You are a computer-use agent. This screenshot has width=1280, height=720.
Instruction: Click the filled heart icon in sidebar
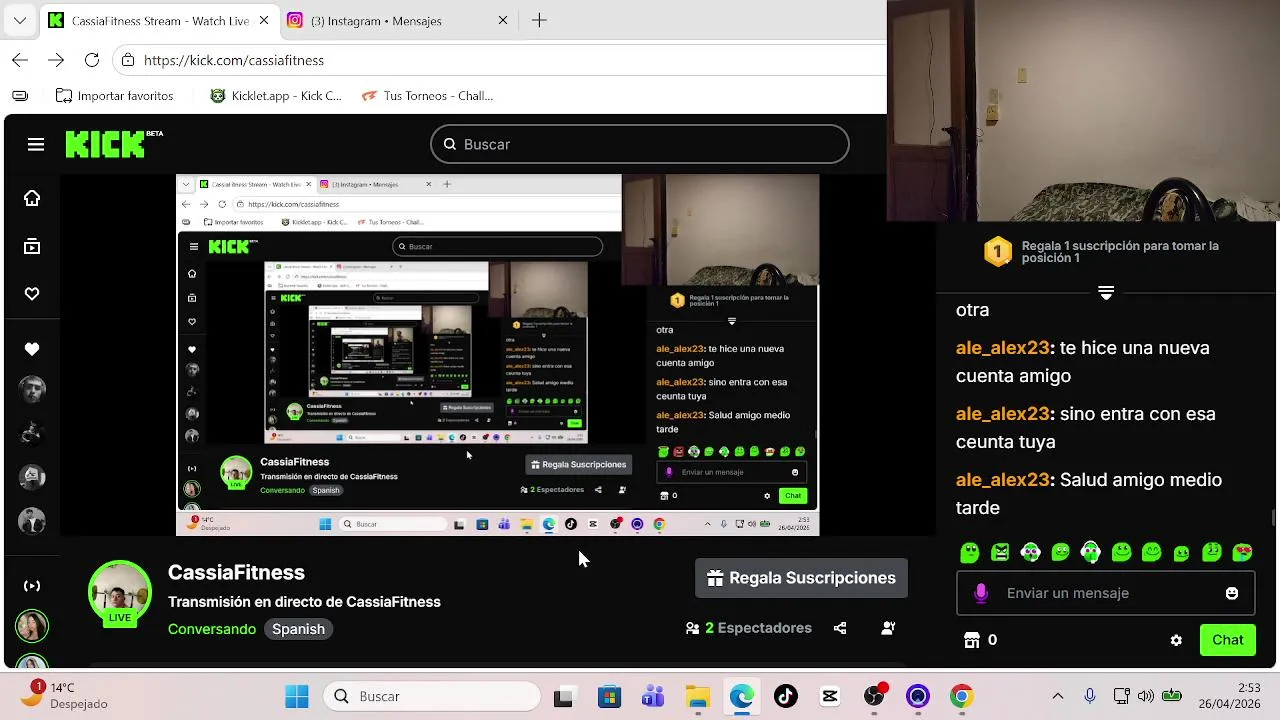click(x=32, y=349)
